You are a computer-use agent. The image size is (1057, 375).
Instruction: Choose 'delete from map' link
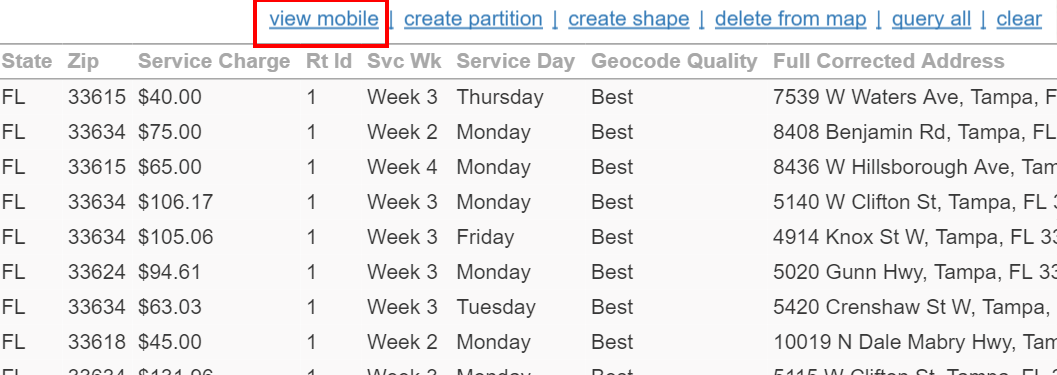pyautogui.click(x=790, y=19)
